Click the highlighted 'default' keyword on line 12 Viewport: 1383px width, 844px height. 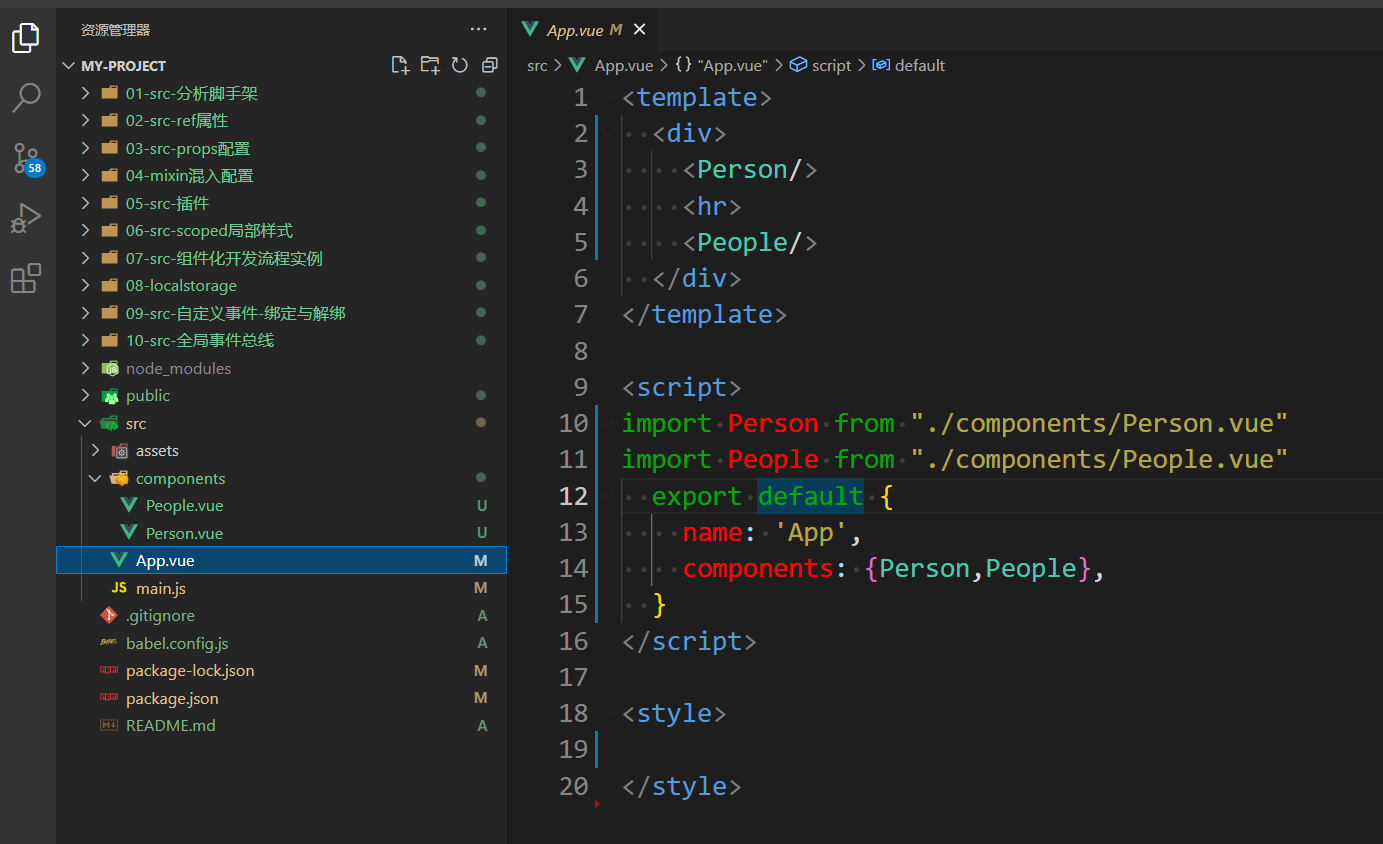pyautogui.click(x=810, y=496)
